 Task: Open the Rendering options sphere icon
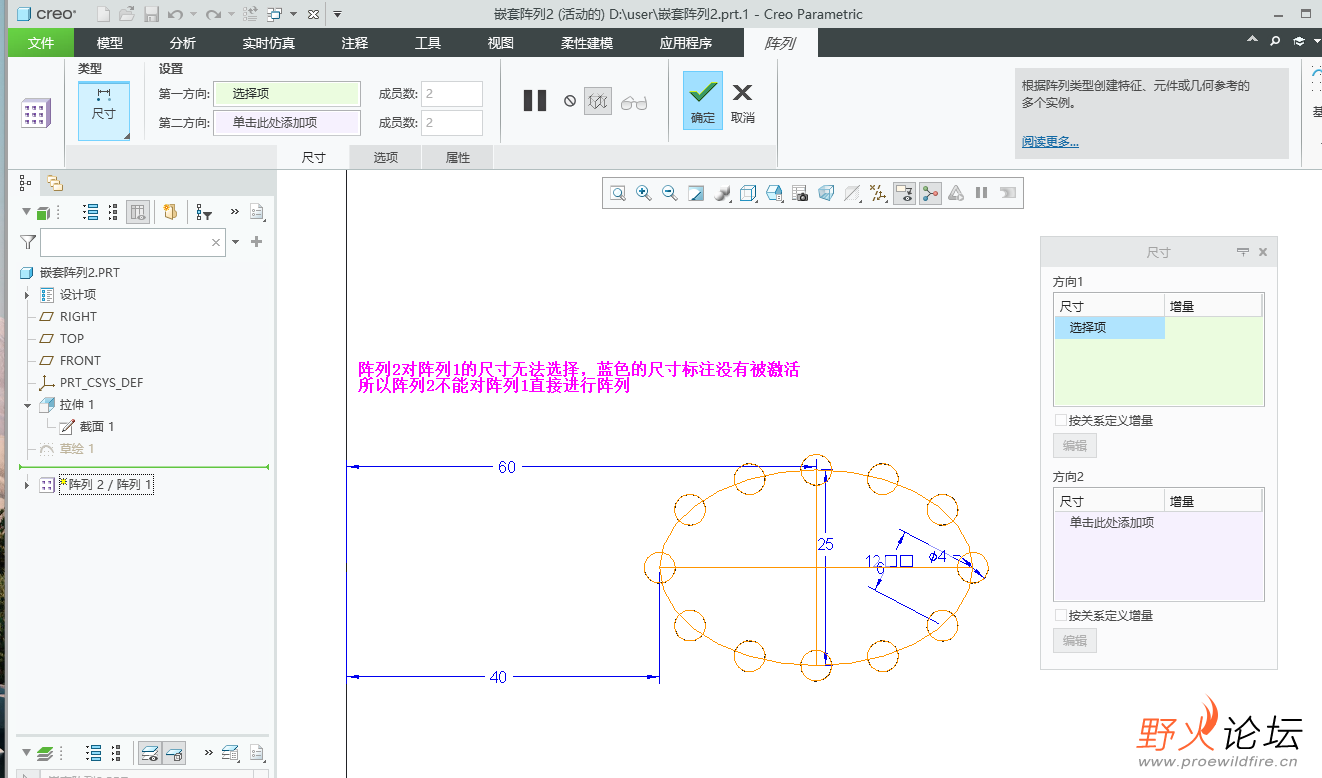coord(723,193)
